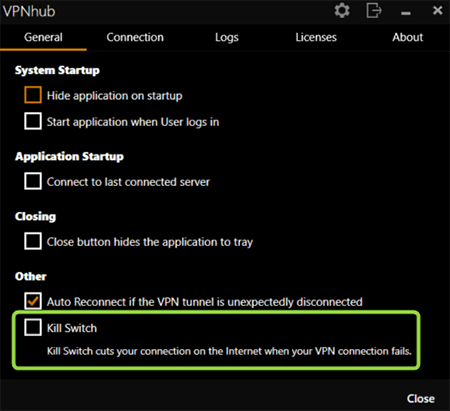The height and width of the screenshot is (411, 450).
Task: Minimize the VPNhub window
Action: pos(406,13)
